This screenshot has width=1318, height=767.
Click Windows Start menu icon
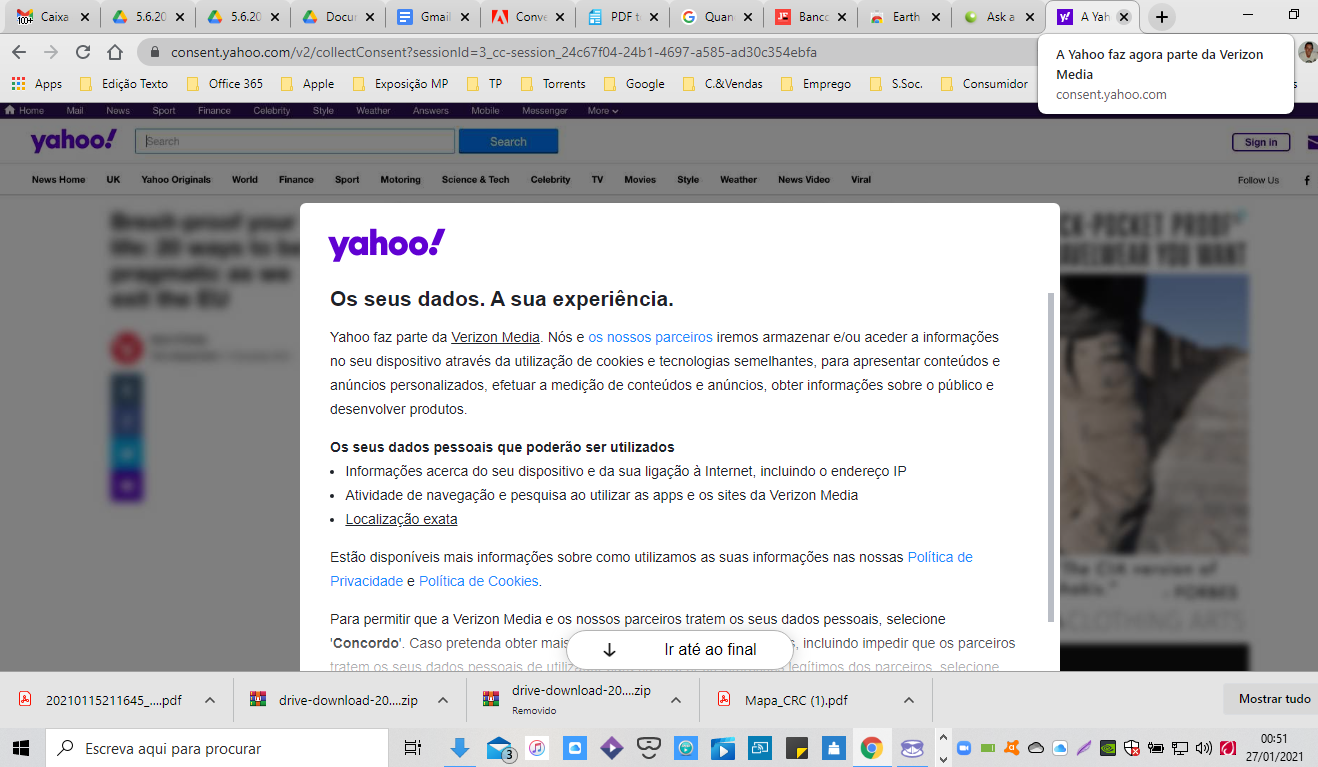point(22,747)
